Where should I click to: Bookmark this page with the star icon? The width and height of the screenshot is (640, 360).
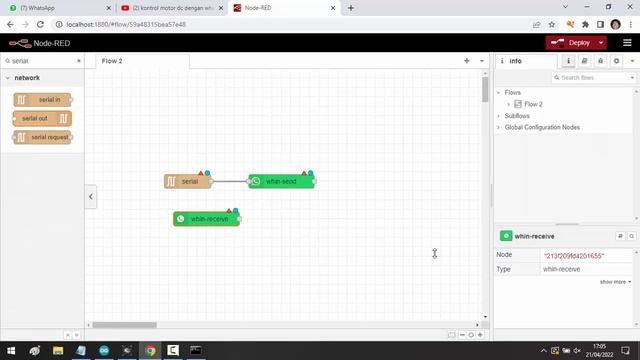pyautogui.click(x=552, y=24)
